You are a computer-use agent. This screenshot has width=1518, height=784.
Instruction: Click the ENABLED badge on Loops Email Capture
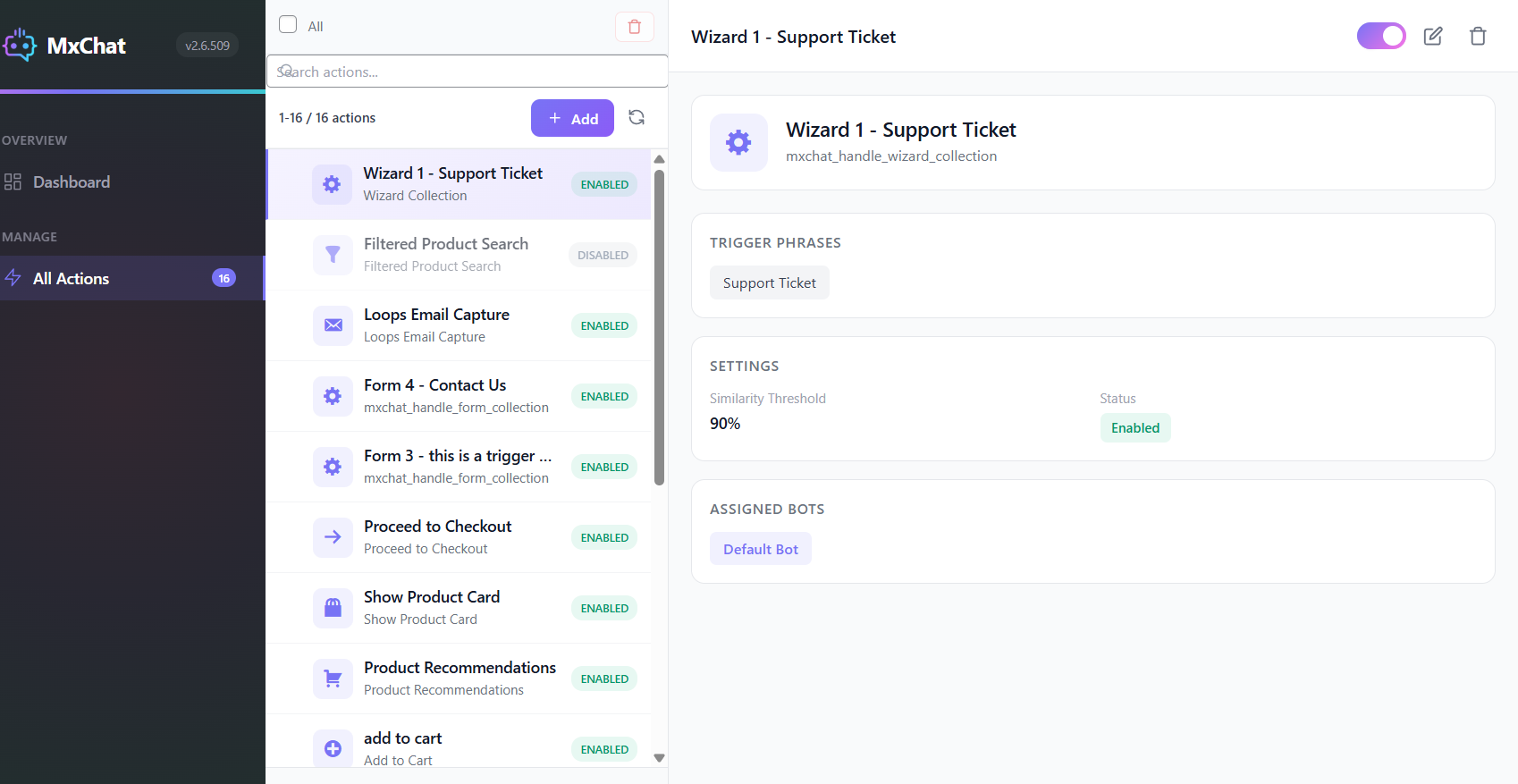tap(604, 325)
